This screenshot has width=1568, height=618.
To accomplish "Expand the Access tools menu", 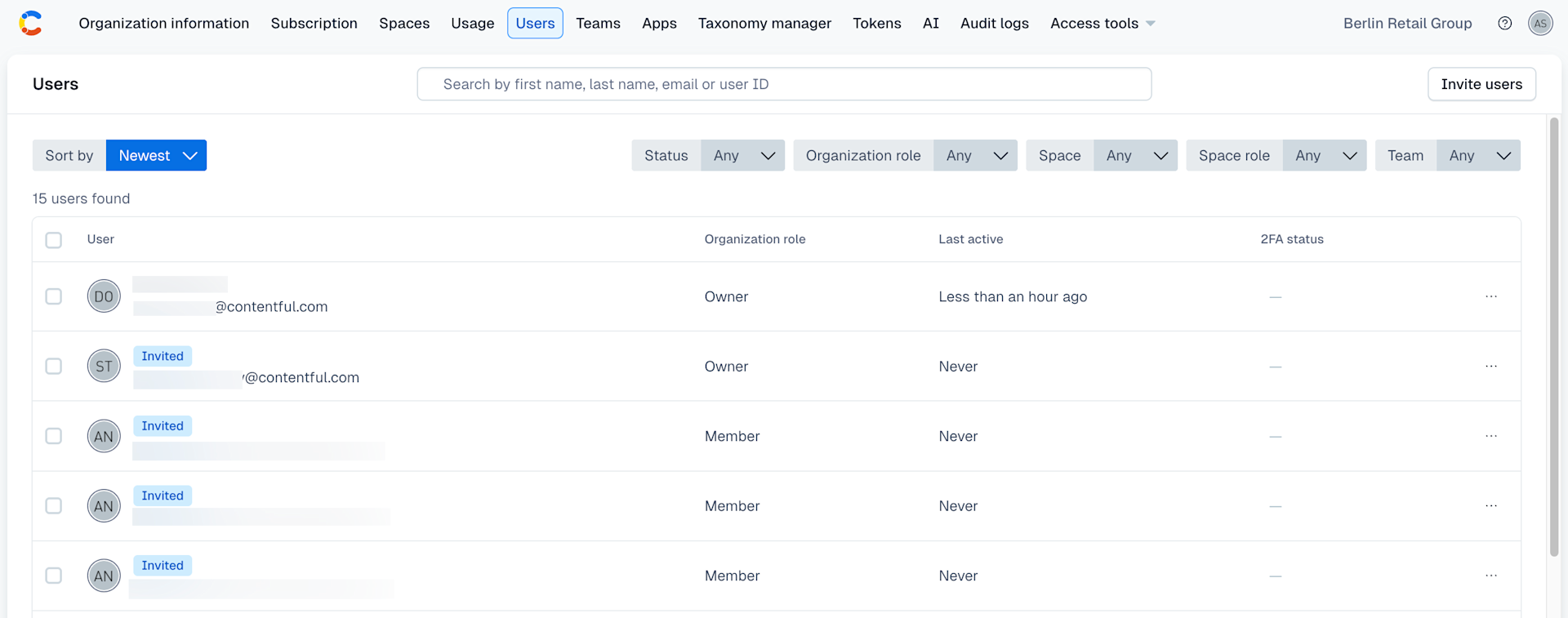I will tap(1102, 23).
